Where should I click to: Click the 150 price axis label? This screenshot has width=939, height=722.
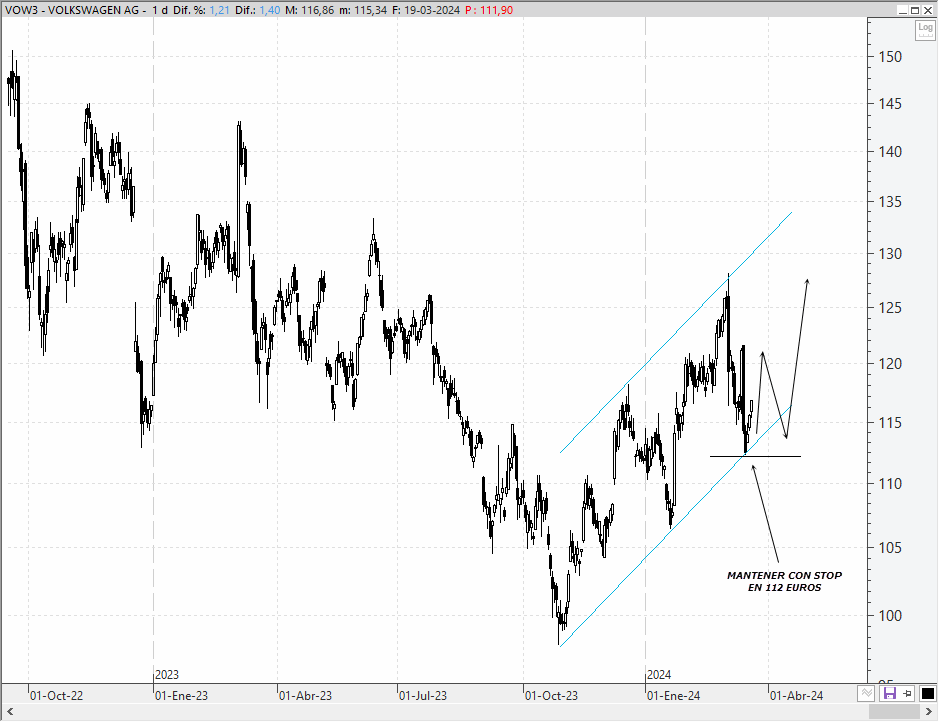890,57
